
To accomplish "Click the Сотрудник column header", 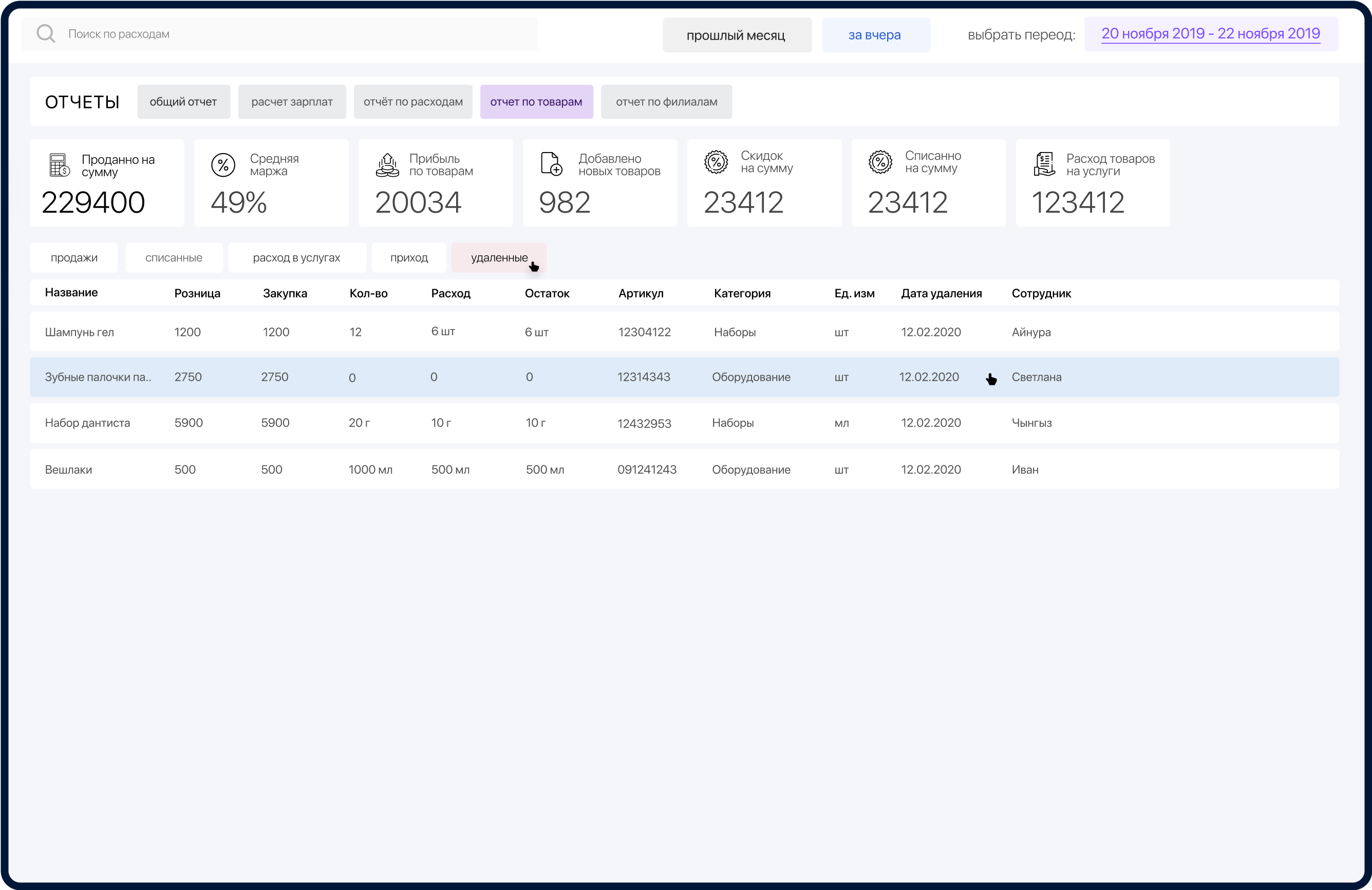I will (x=1041, y=293).
